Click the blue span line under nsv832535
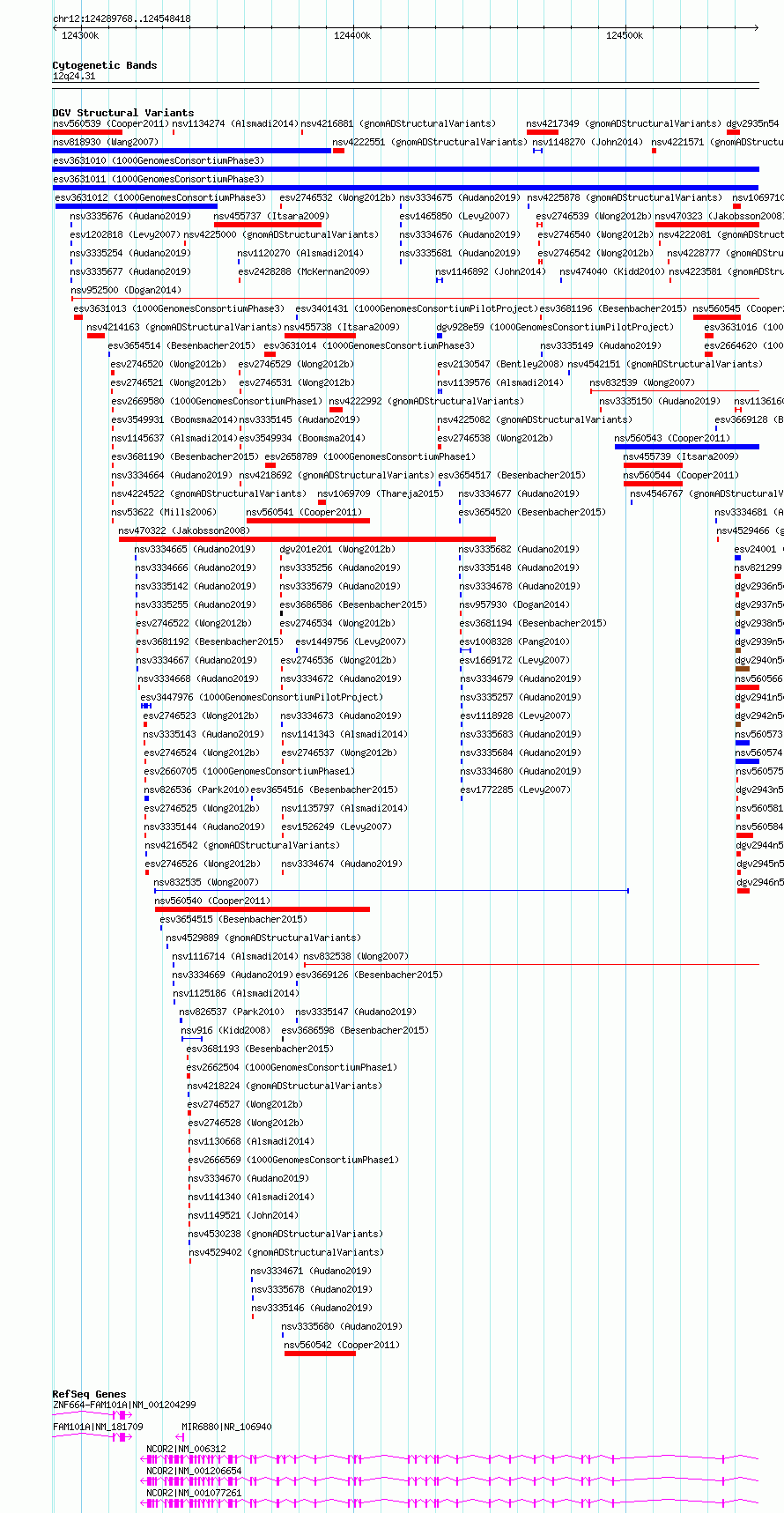The height and width of the screenshot is (1513, 784). click(391, 891)
